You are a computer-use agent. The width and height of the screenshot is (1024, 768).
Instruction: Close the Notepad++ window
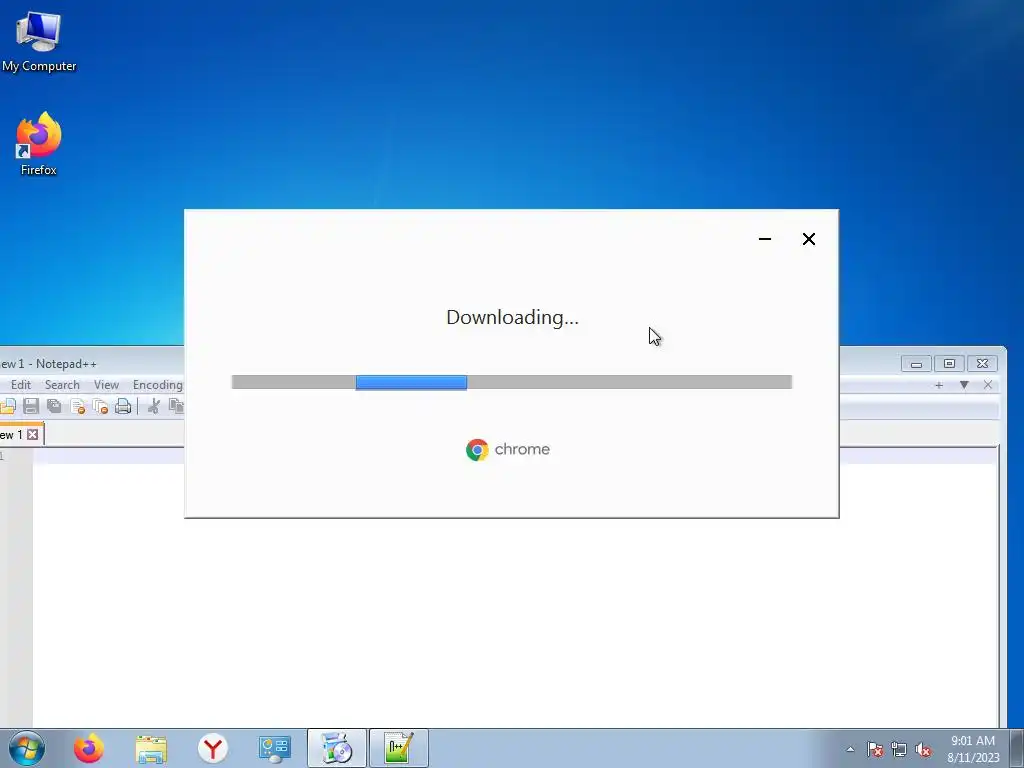[x=982, y=364]
